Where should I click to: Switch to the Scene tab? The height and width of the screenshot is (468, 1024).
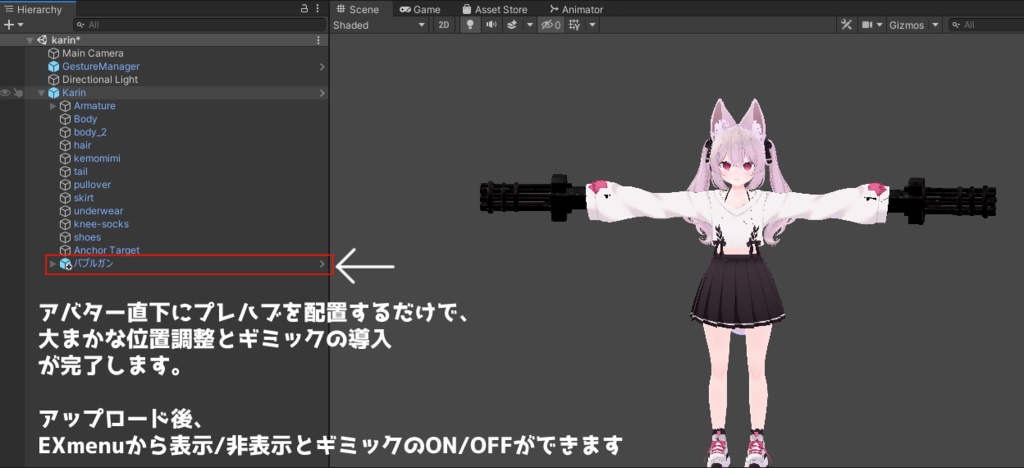357,9
